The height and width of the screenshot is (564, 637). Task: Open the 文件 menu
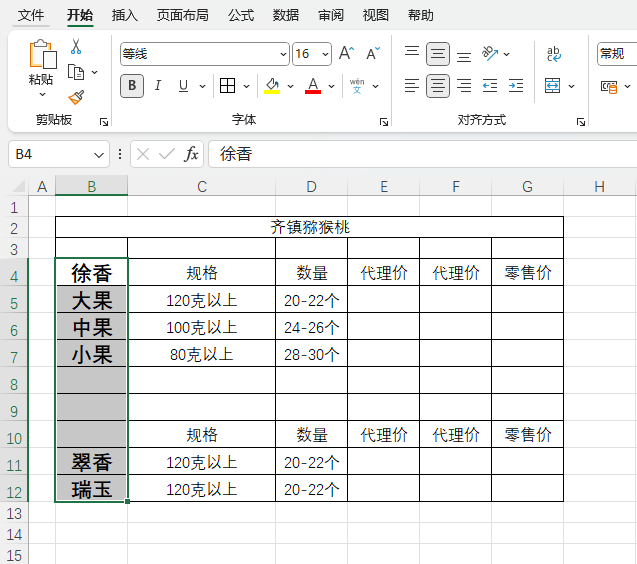31,15
